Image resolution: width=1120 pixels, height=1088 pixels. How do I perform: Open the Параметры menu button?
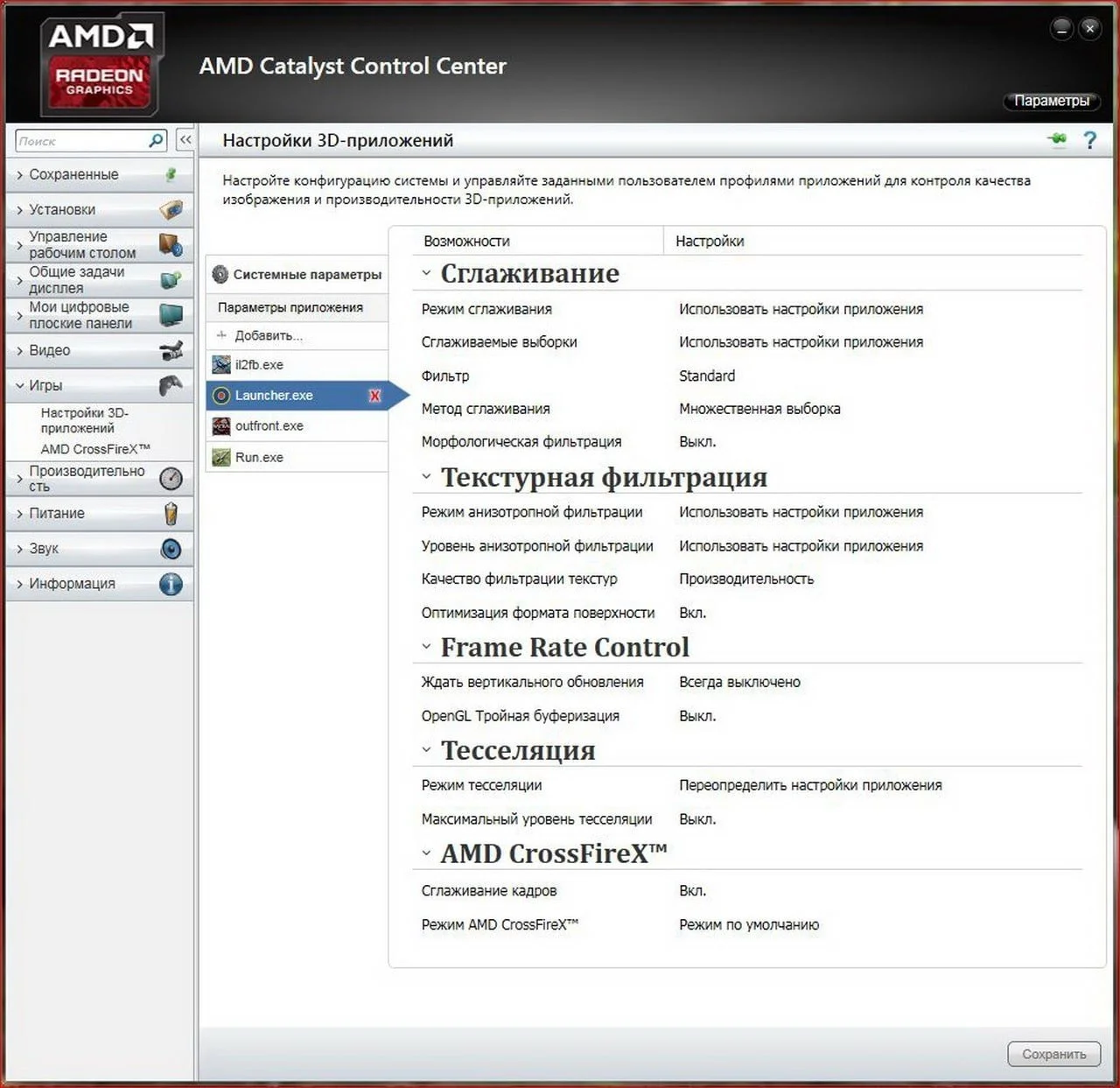(x=1051, y=101)
